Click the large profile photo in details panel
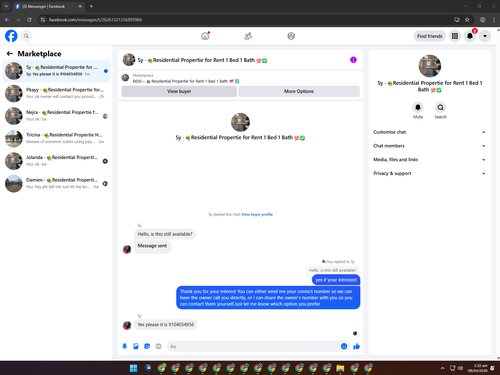 (430, 66)
